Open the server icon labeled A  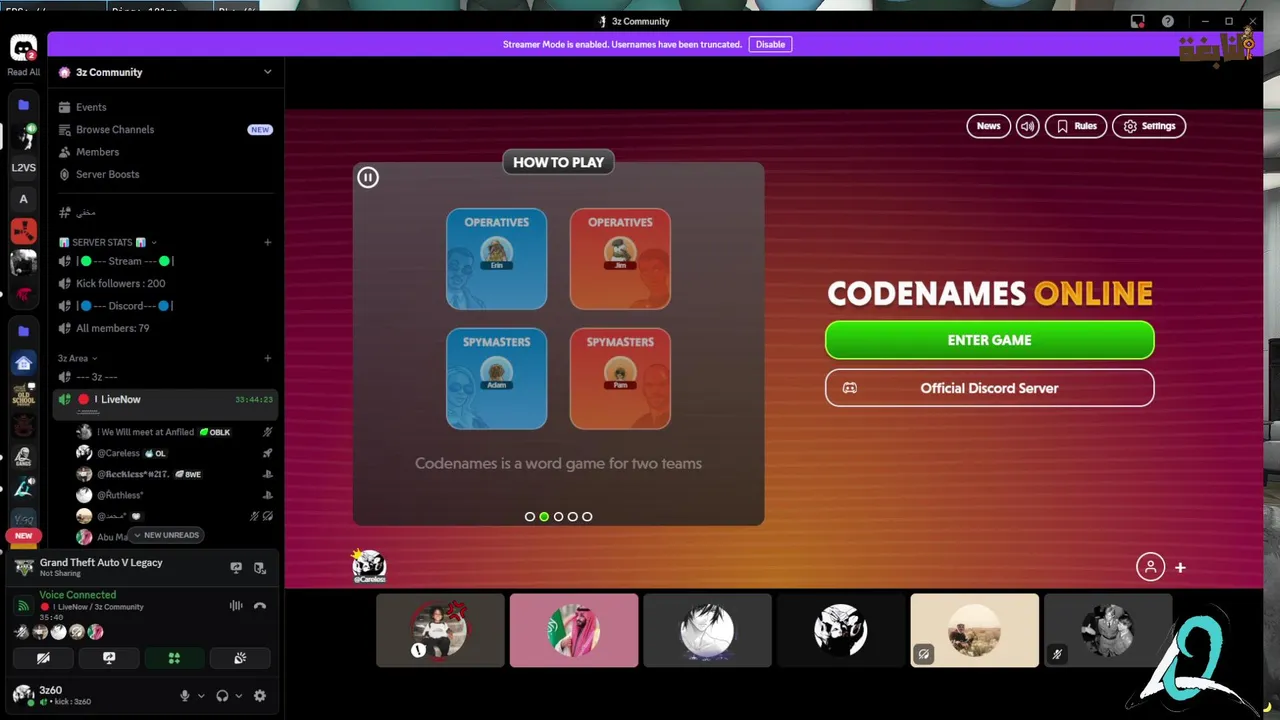[23, 199]
